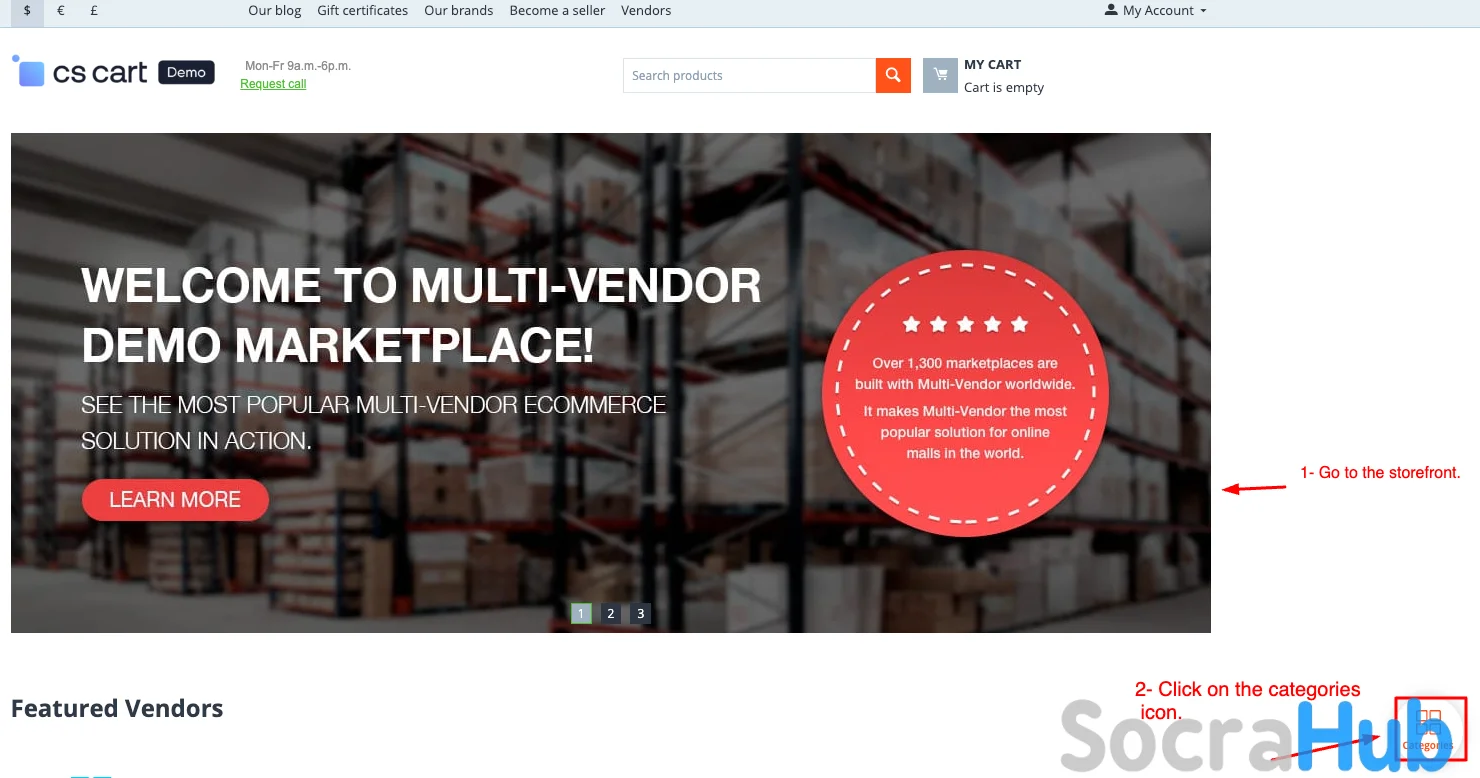Switch currency to pound sterling
Screen dimensions: 1480x778
pos(94,11)
